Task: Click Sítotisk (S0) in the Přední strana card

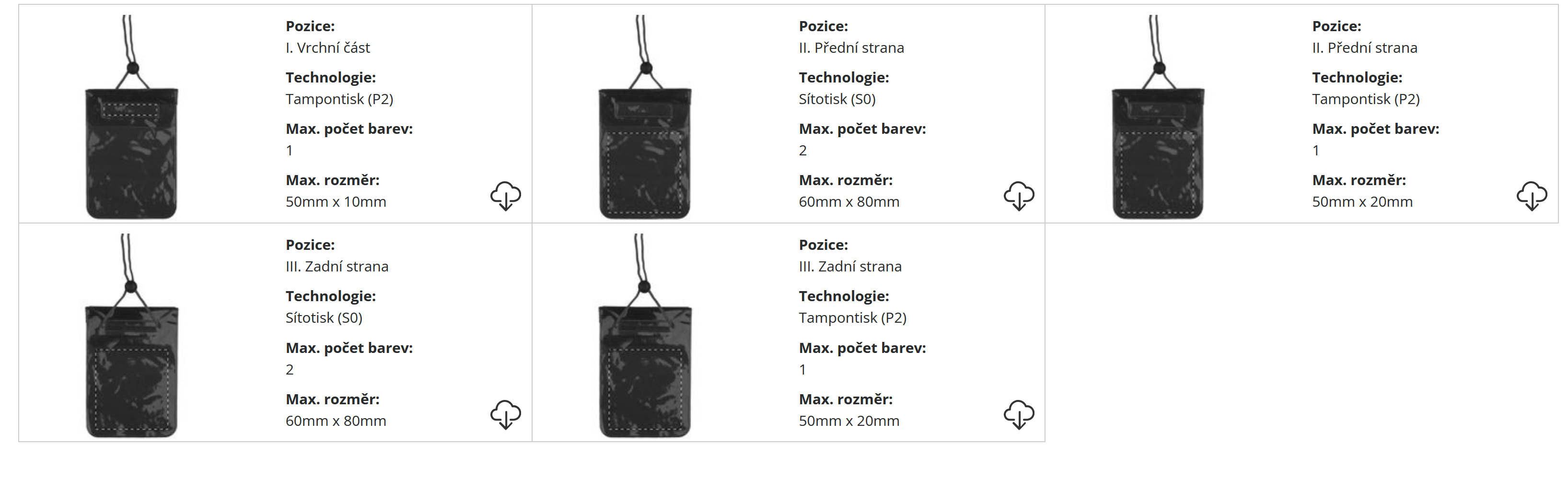Action: coord(837,99)
